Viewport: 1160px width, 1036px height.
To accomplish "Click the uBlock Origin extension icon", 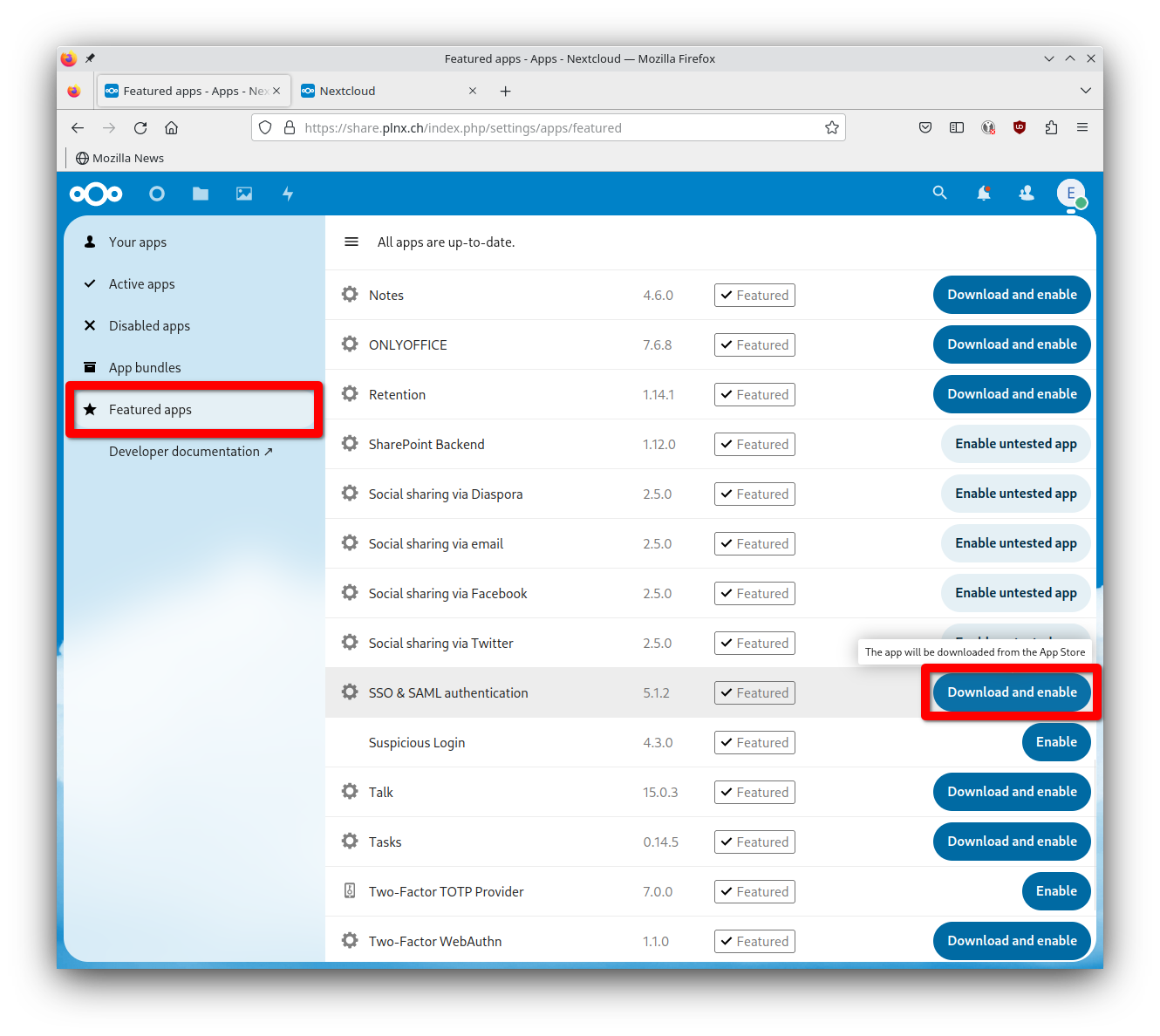I will tap(1020, 127).
